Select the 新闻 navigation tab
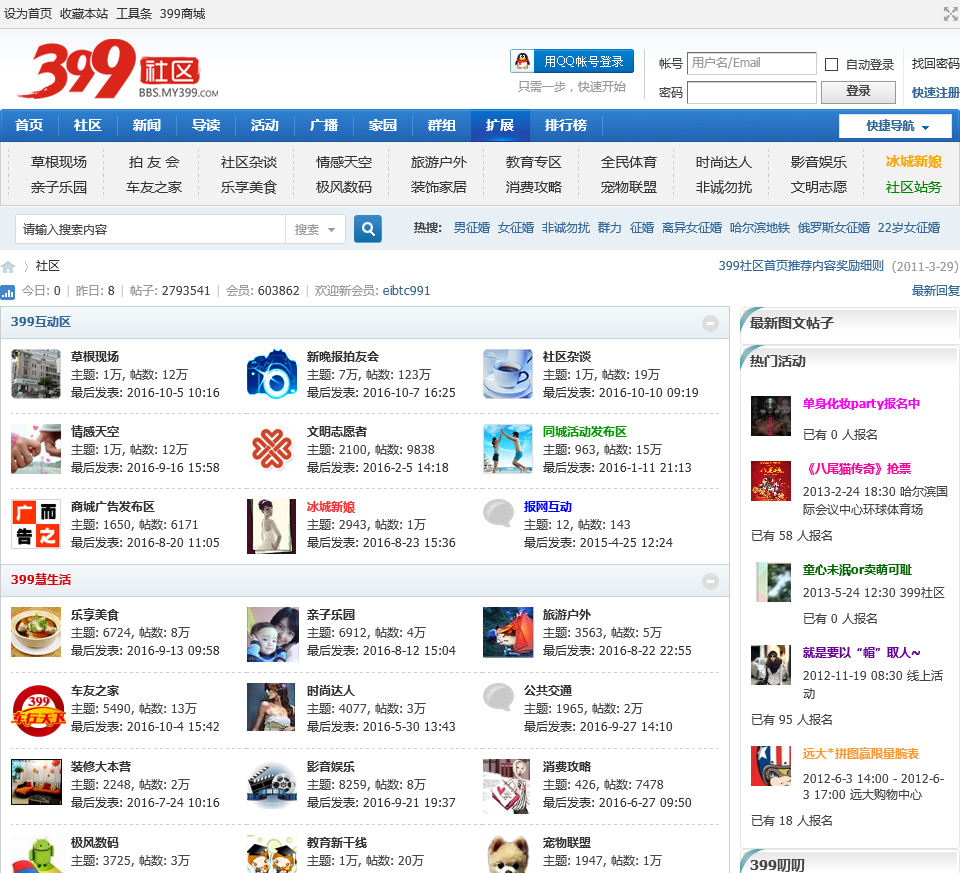 pyautogui.click(x=147, y=126)
